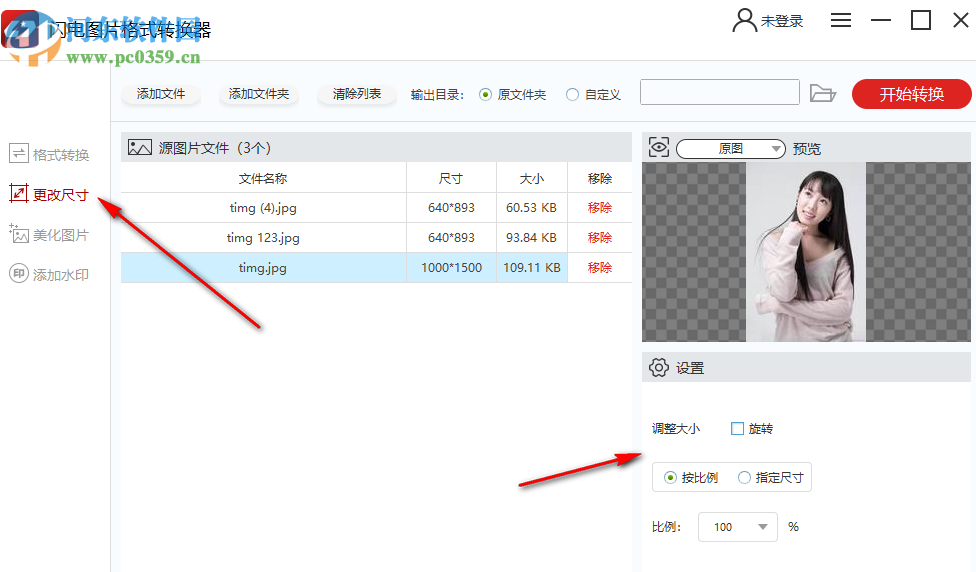This screenshot has height=572, width=976.
Task: Click the 尺寸 column header
Action: [451, 178]
